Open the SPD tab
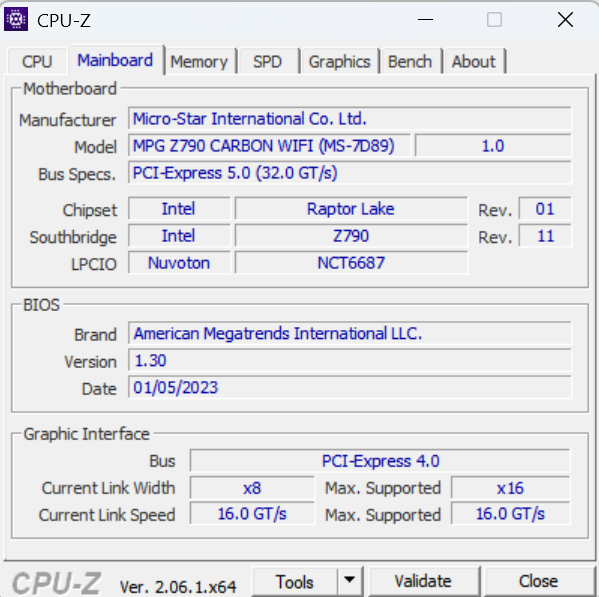Screen dimensions: 599x597 coord(267,61)
